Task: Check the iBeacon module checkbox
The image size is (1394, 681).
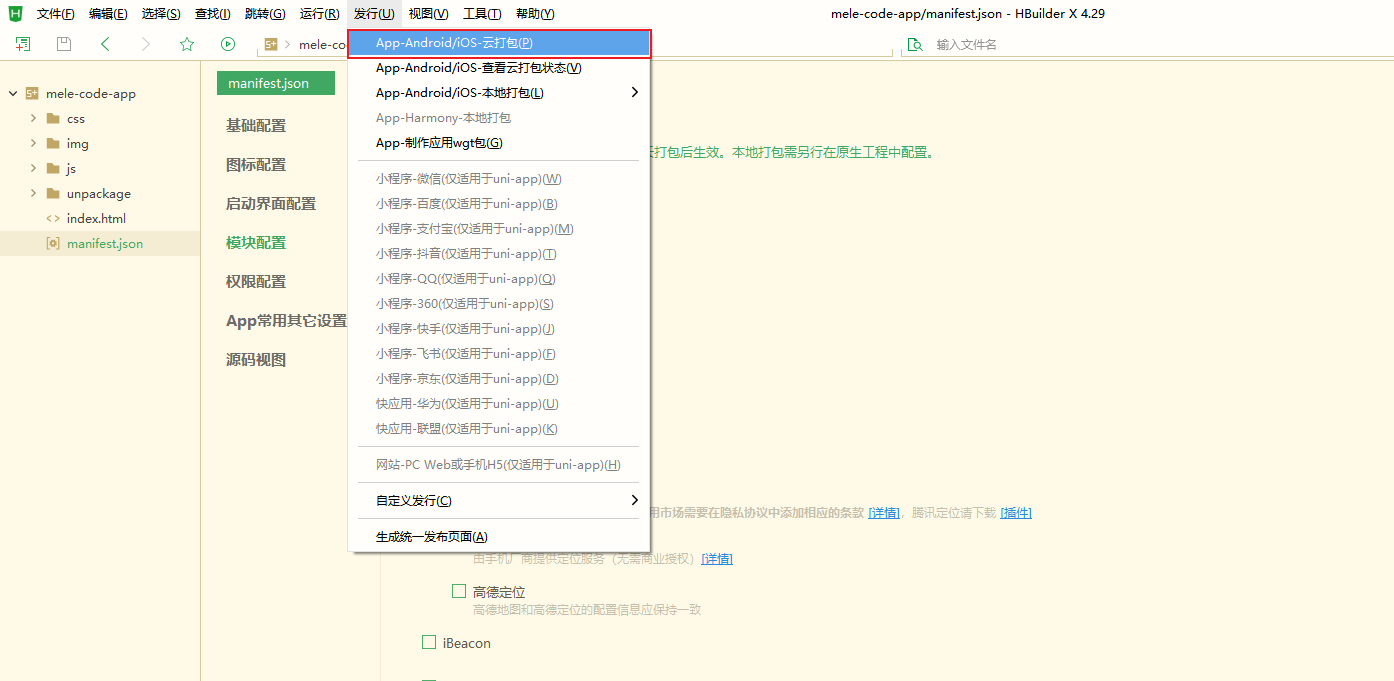Action: [x=429, y=642]
